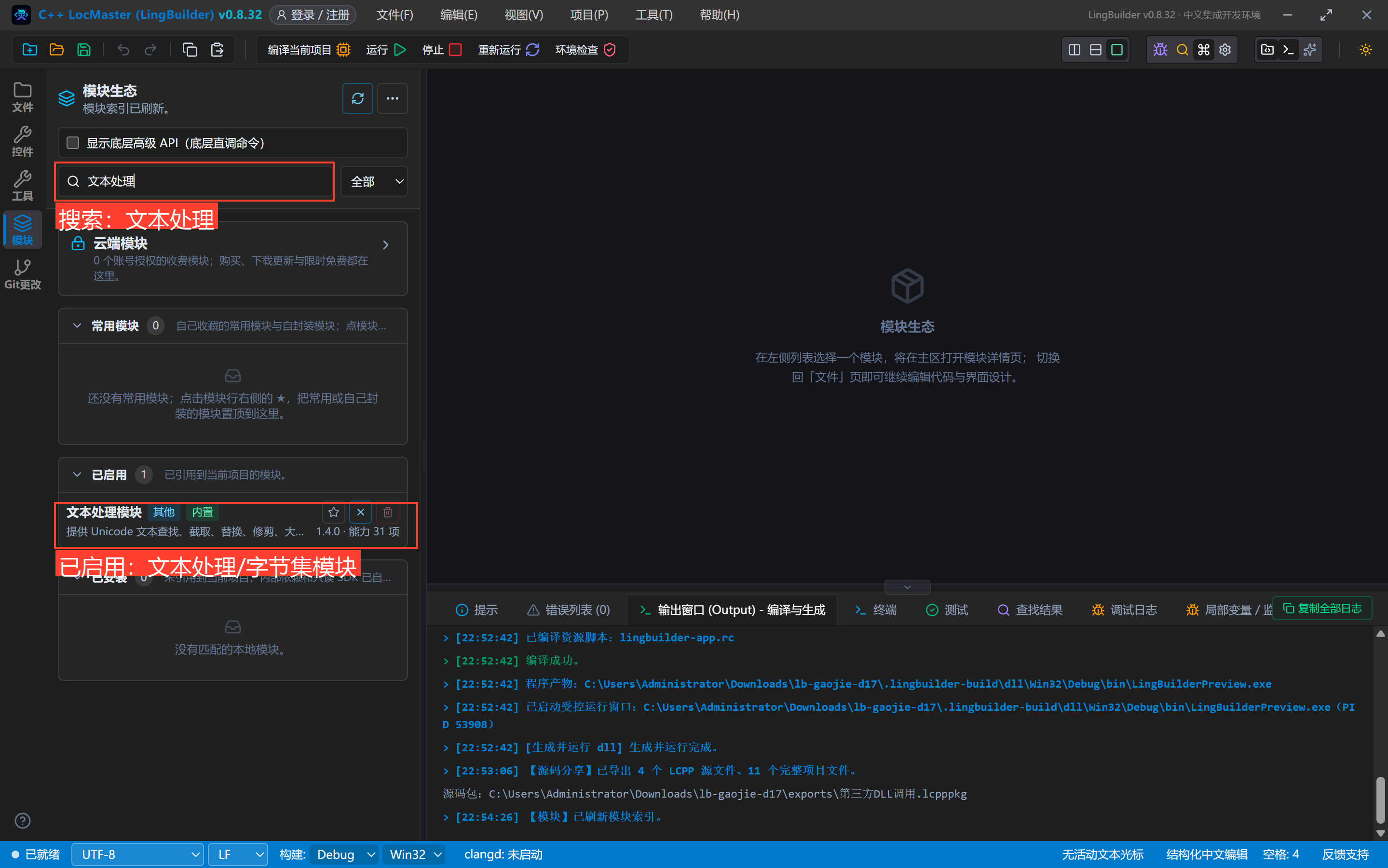Refresh the module index
The width and height of the screenshot is (1388, 868).
point(358,99)
